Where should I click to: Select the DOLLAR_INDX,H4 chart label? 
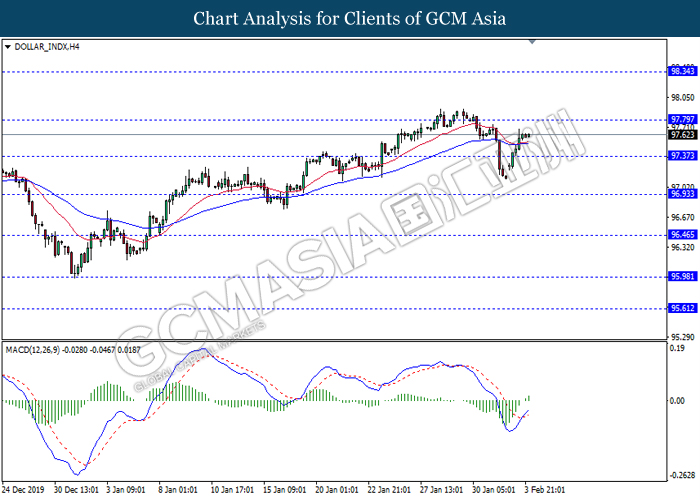pyautogui.click(x=47, y=47)
